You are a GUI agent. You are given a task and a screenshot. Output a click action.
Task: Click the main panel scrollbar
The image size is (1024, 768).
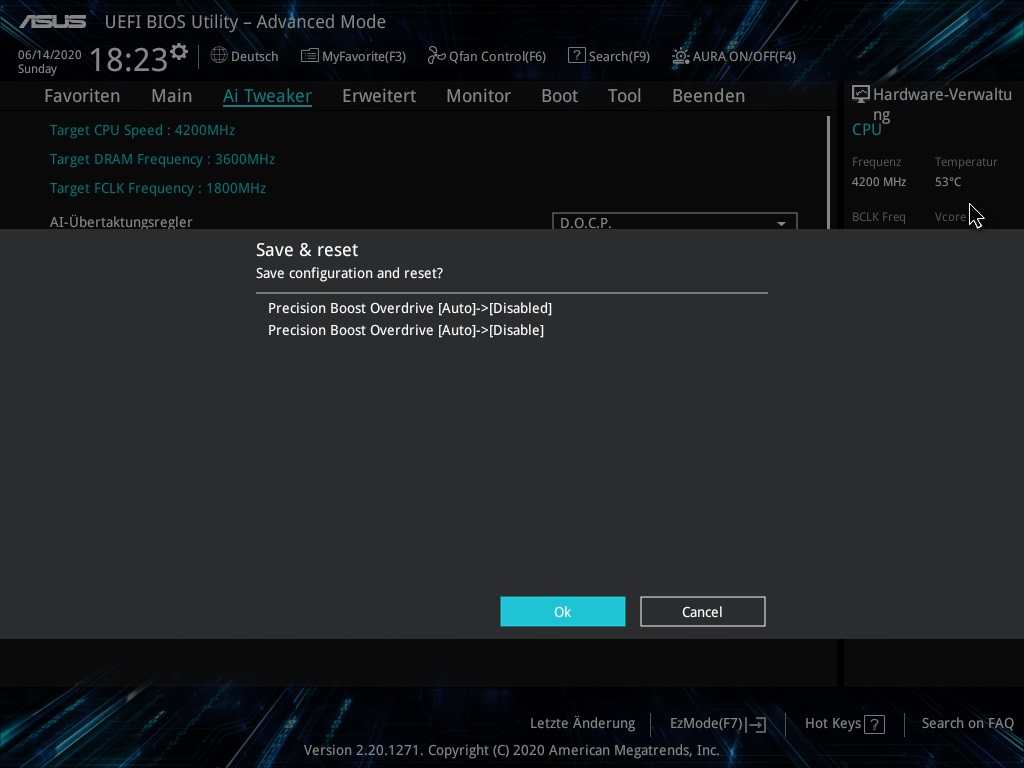(x=828, y=172)
